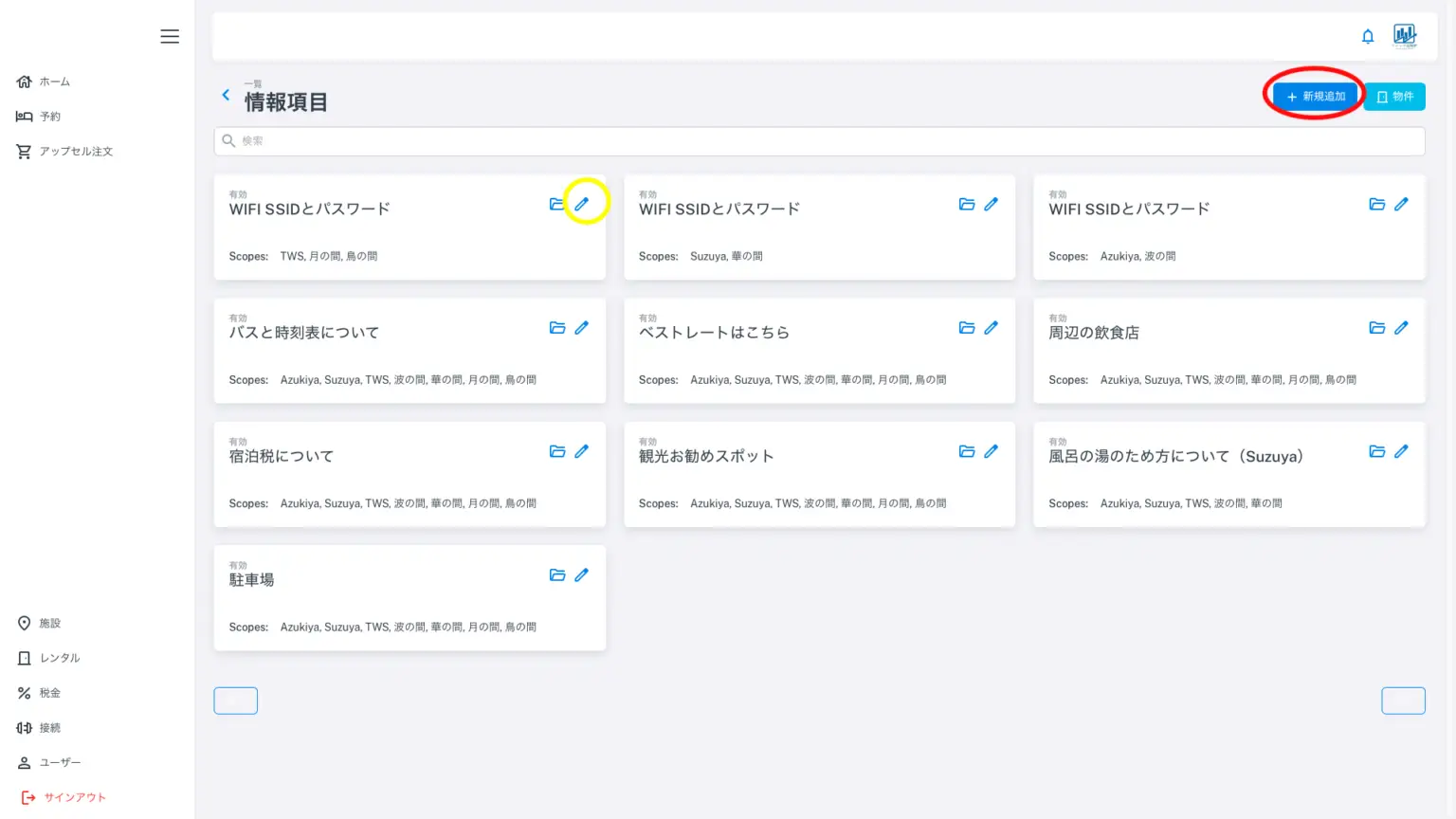Click the user profile avatar logo
This screenshot has width=1456, height=819.
[x=1404, y=36]
